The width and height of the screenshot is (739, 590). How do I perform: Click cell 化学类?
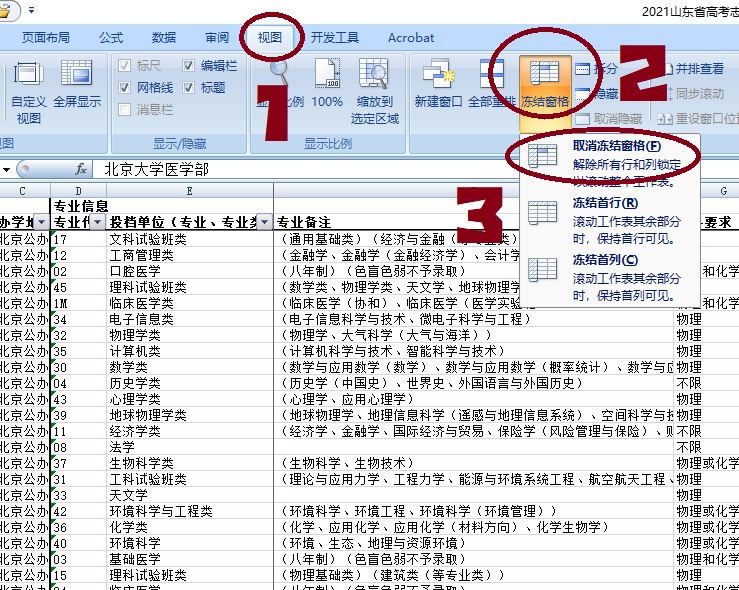click(190, 528)
